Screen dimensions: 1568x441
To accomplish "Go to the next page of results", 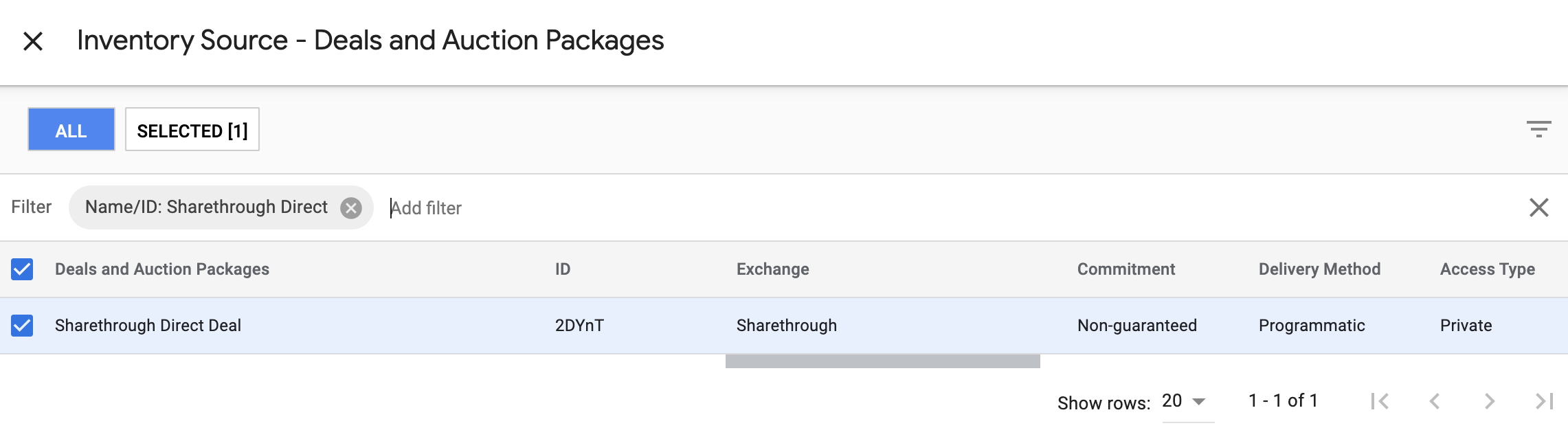I will pos(1489,401).
